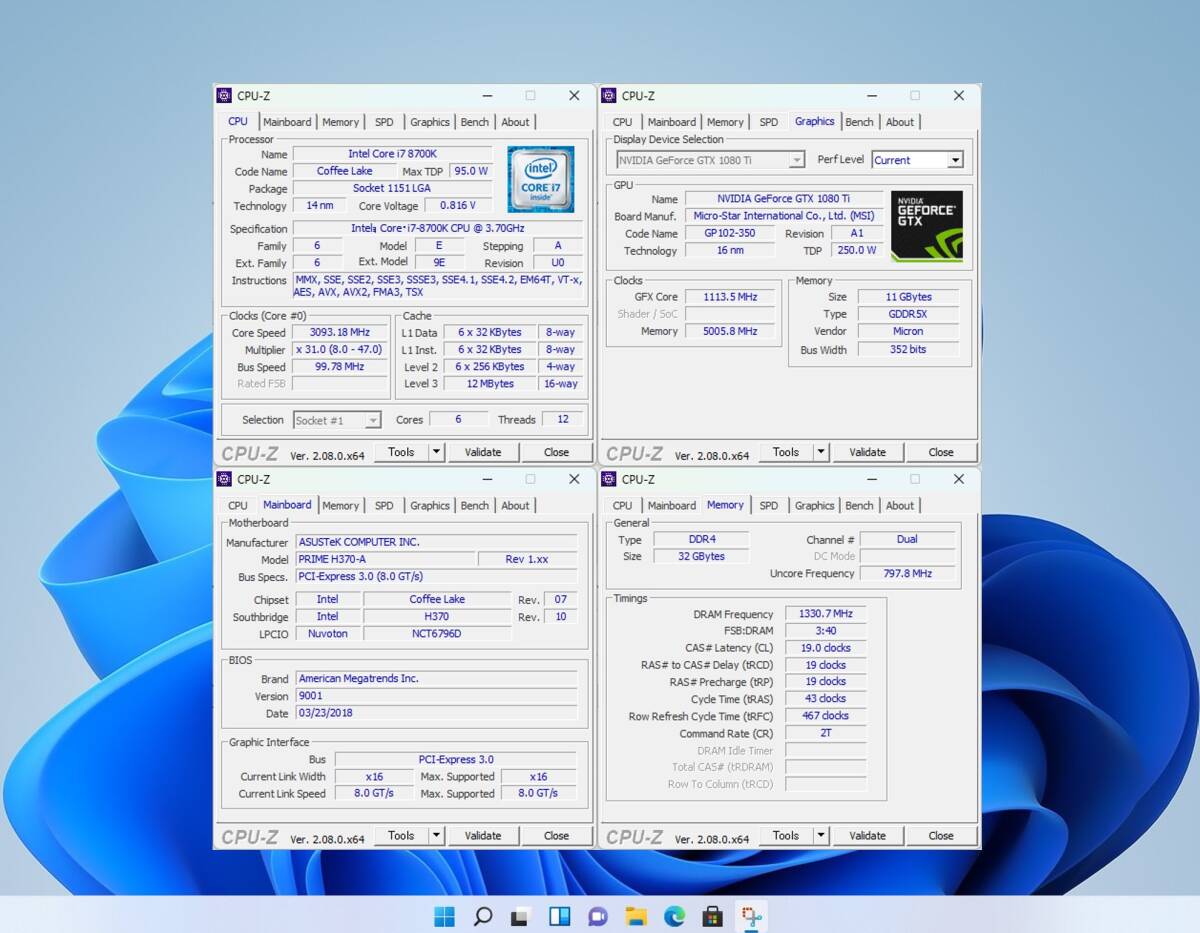
Task: Open Task View from the taskbar
Action: tap(520, 916)
